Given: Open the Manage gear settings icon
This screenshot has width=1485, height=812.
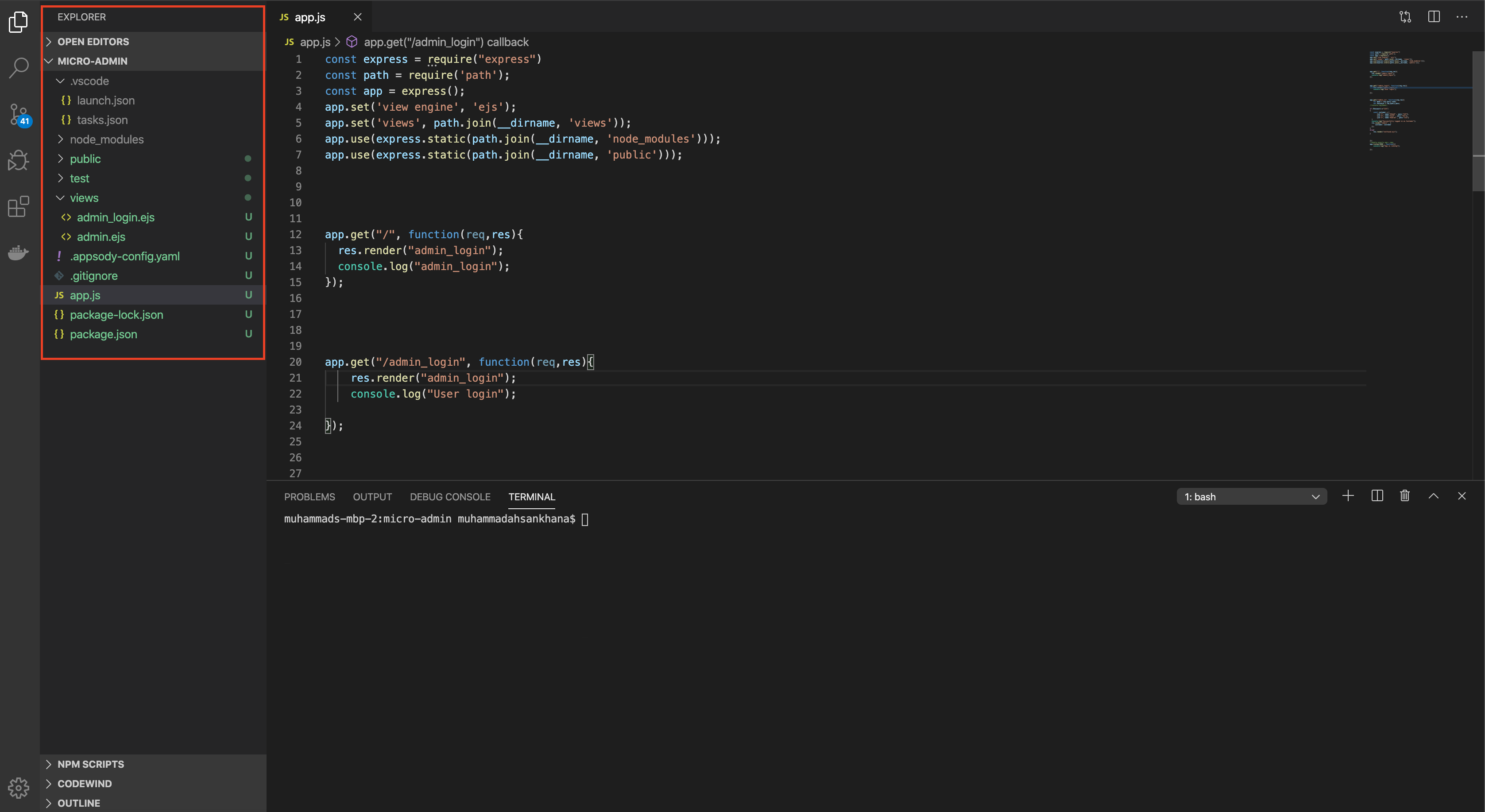Looking at the screenshot, I should click(x=19, y=787).
